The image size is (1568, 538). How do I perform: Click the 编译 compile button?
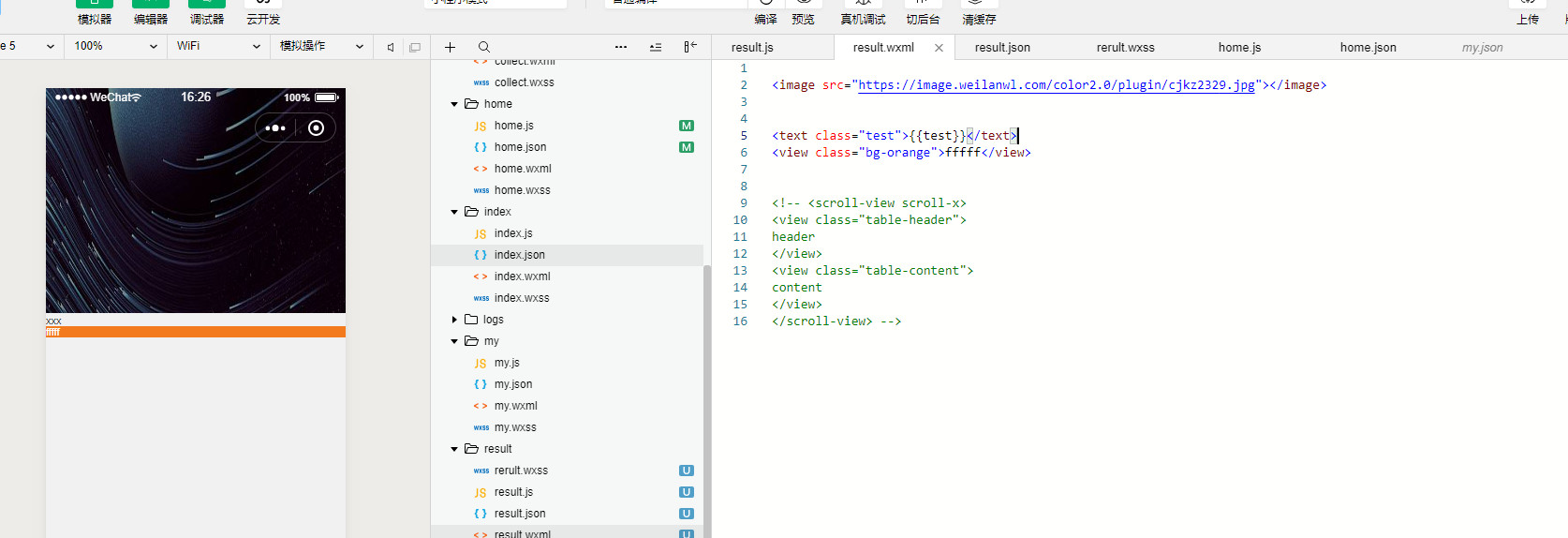point(765,12)
